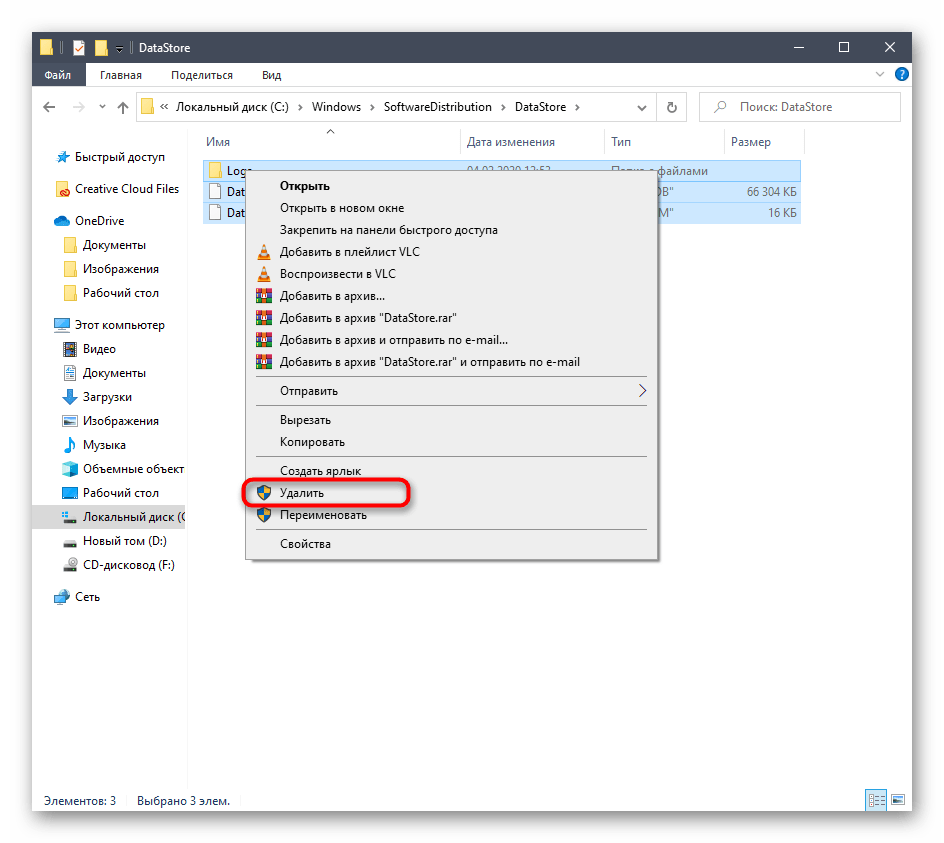Refresh the folder with the reload icon

pos(671,107)
